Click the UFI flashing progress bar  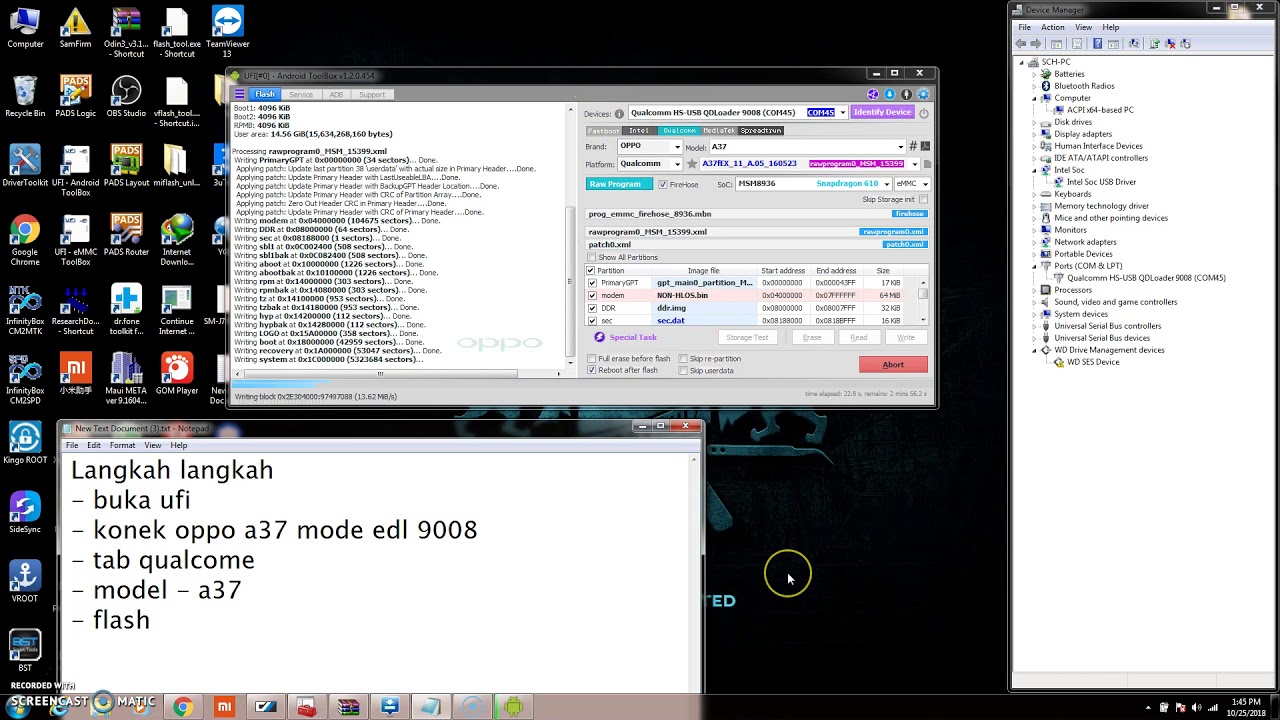coord(582,384)
